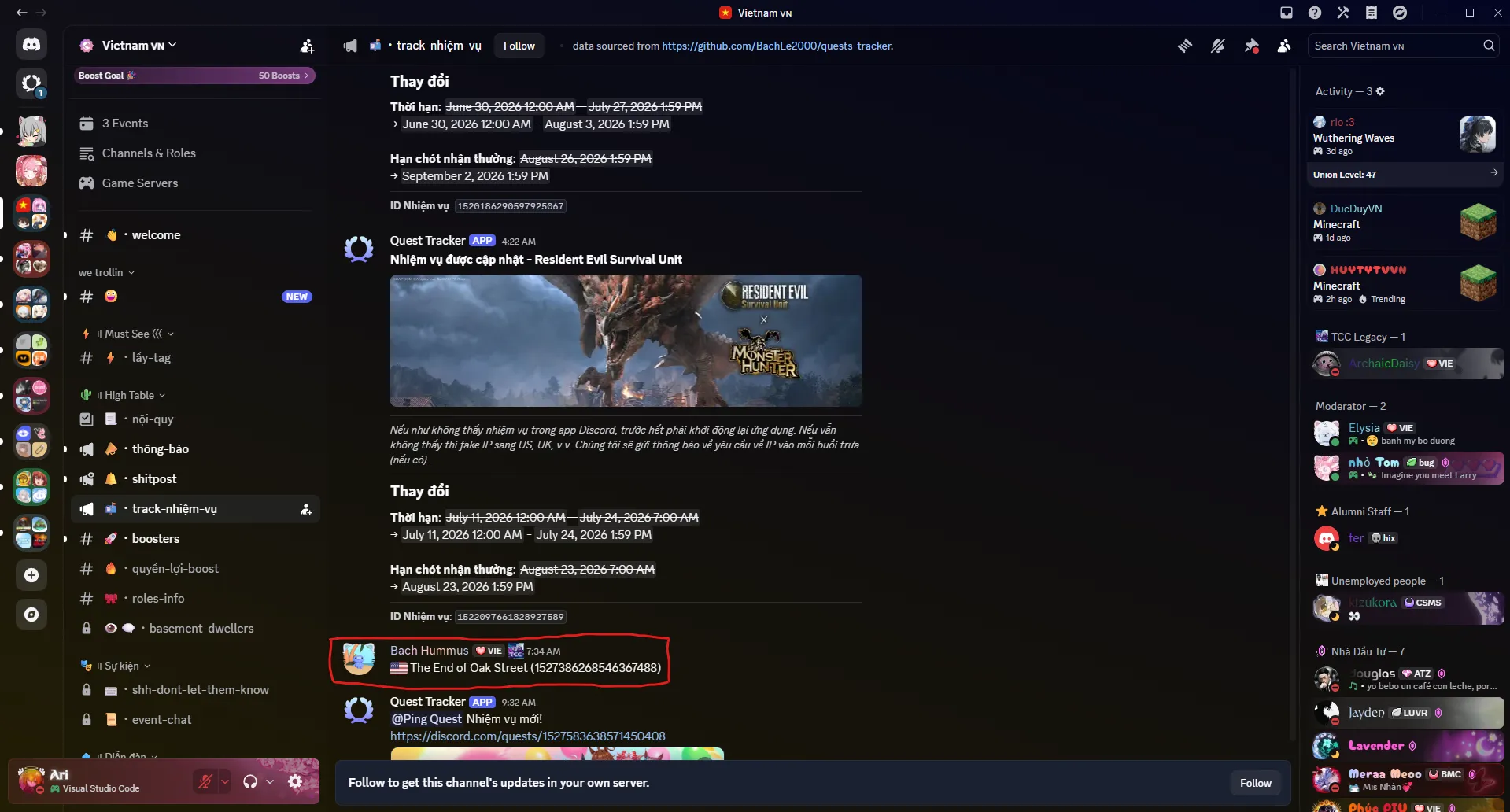Click the circular planet icon in title bar
1510x812 pixels.
(1400, 13)
